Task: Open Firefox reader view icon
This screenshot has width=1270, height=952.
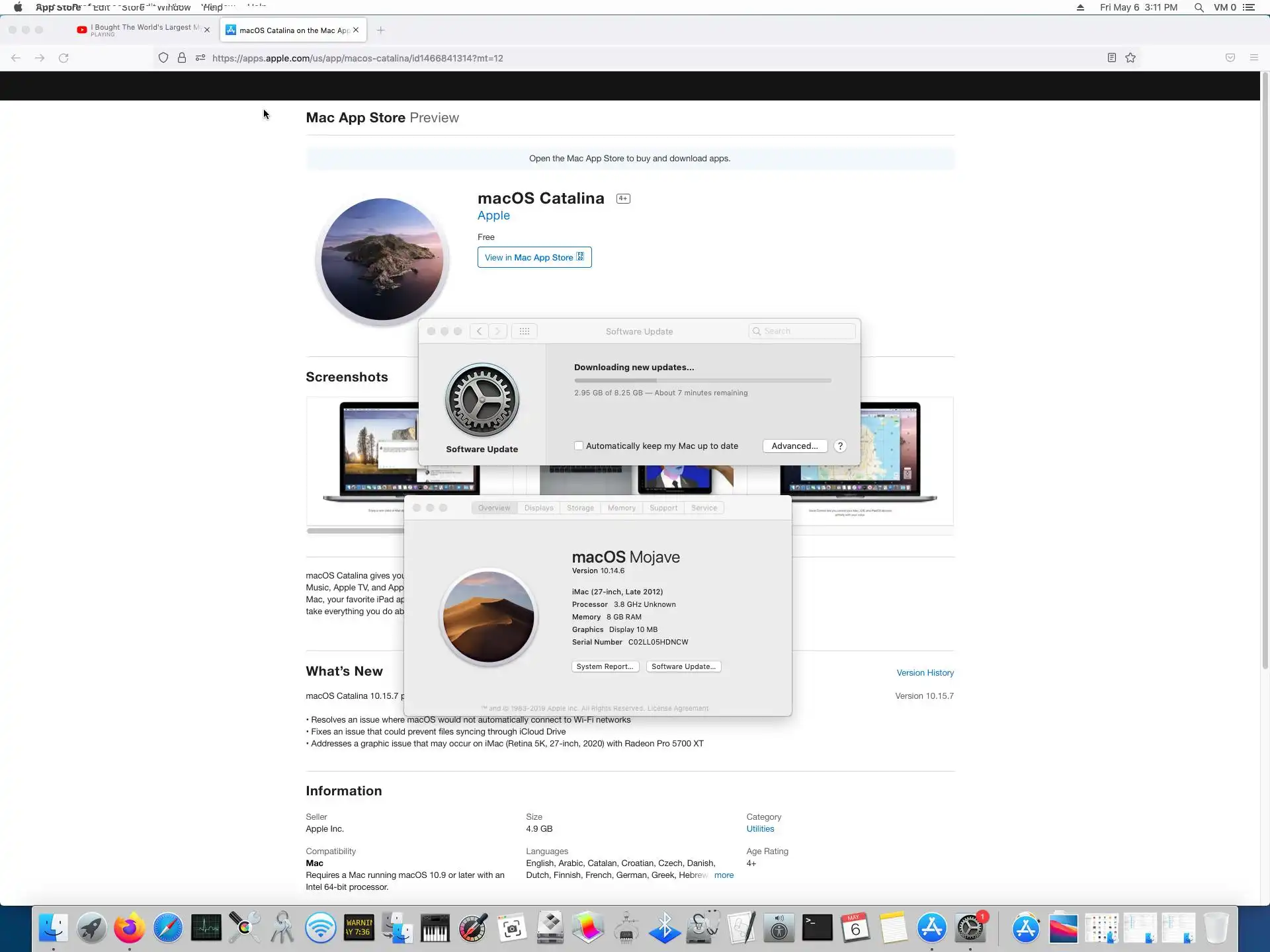Action: pyautogui.click(x=1112, y=58)
